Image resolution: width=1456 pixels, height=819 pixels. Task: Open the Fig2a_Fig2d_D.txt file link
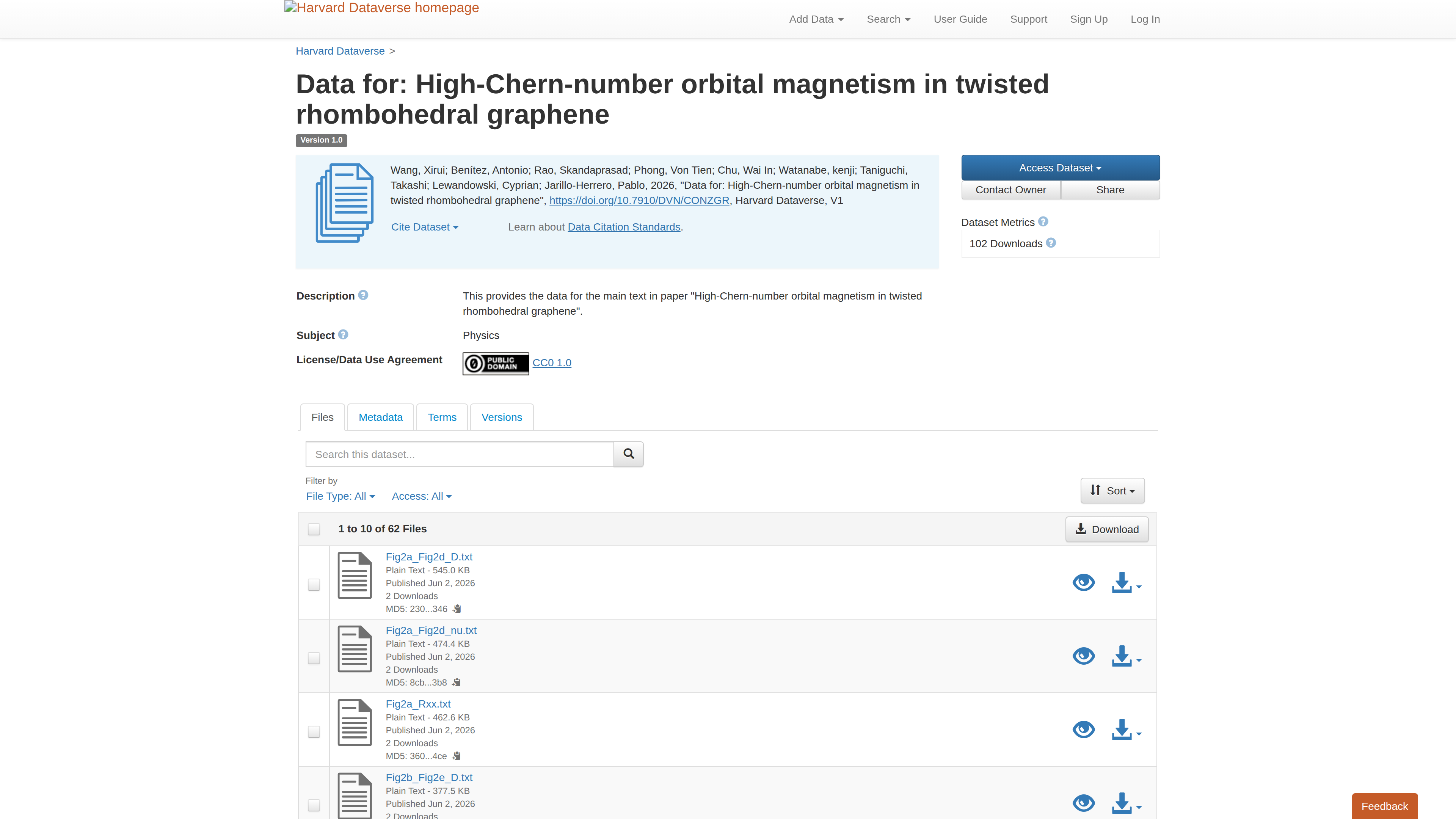[429, 557]
